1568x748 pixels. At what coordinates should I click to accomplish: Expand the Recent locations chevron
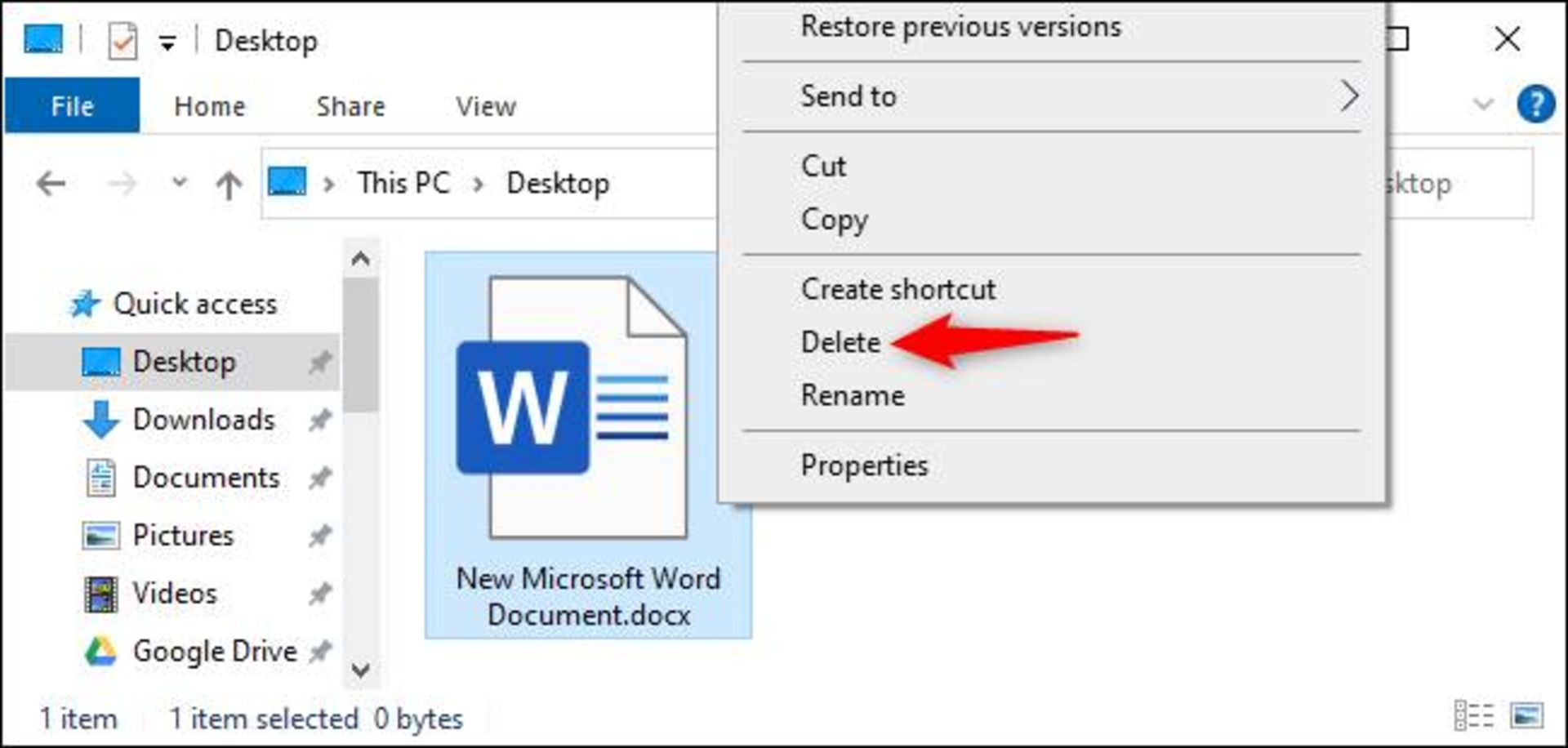point(179,183)
